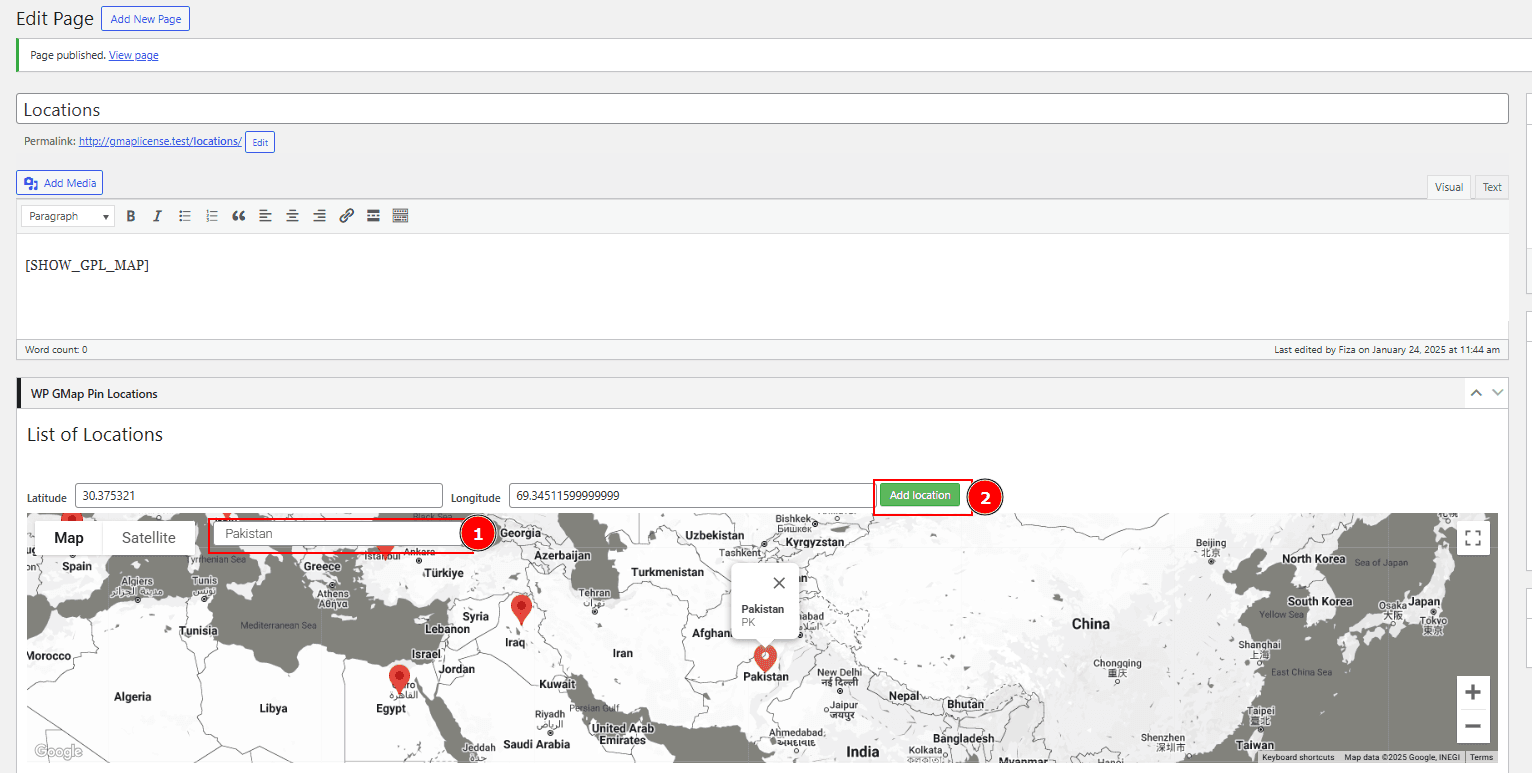Switch to the Visual editor tab

1449,187
